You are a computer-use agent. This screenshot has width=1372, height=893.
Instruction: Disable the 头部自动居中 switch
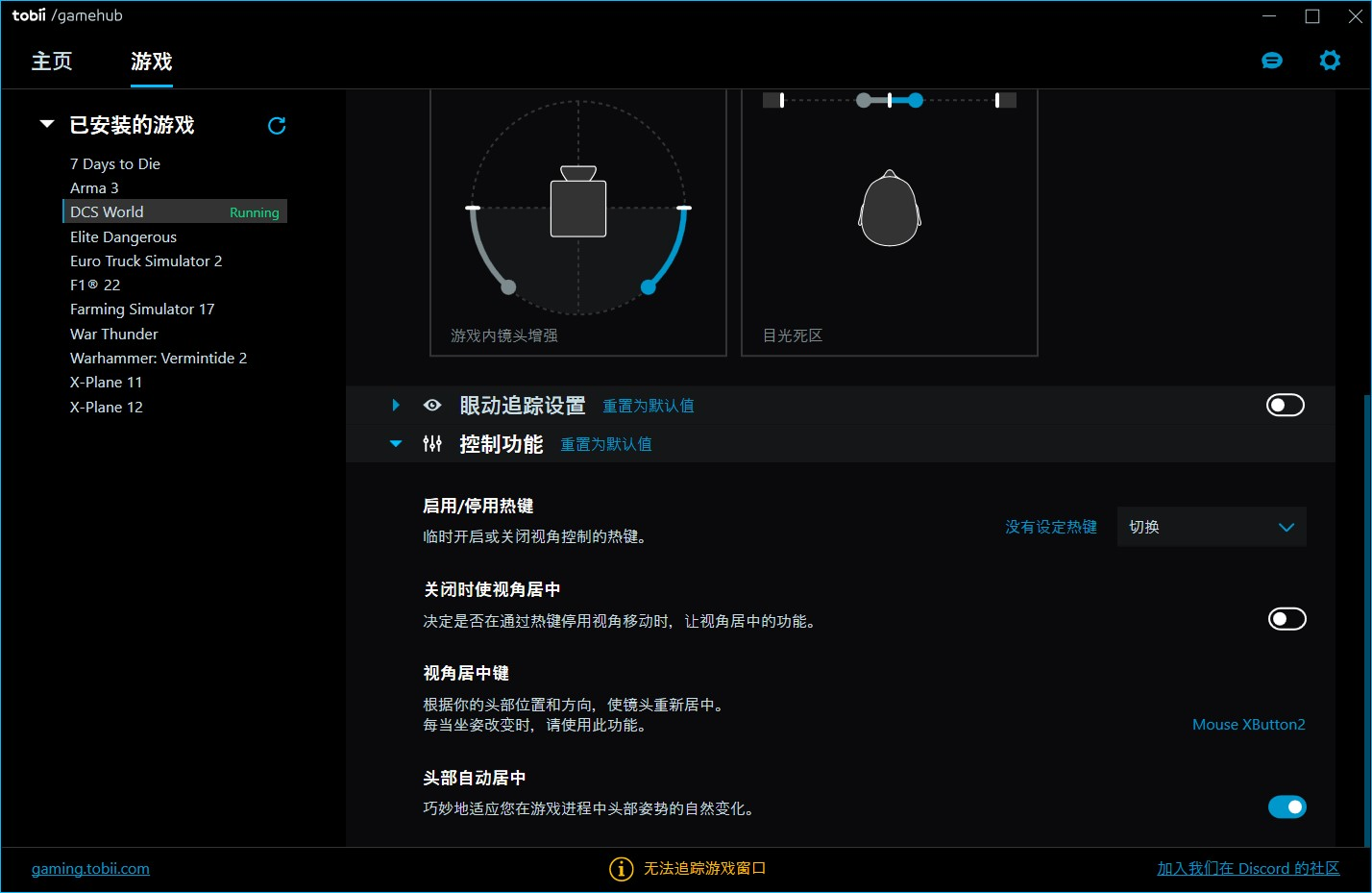point(1287,807)
